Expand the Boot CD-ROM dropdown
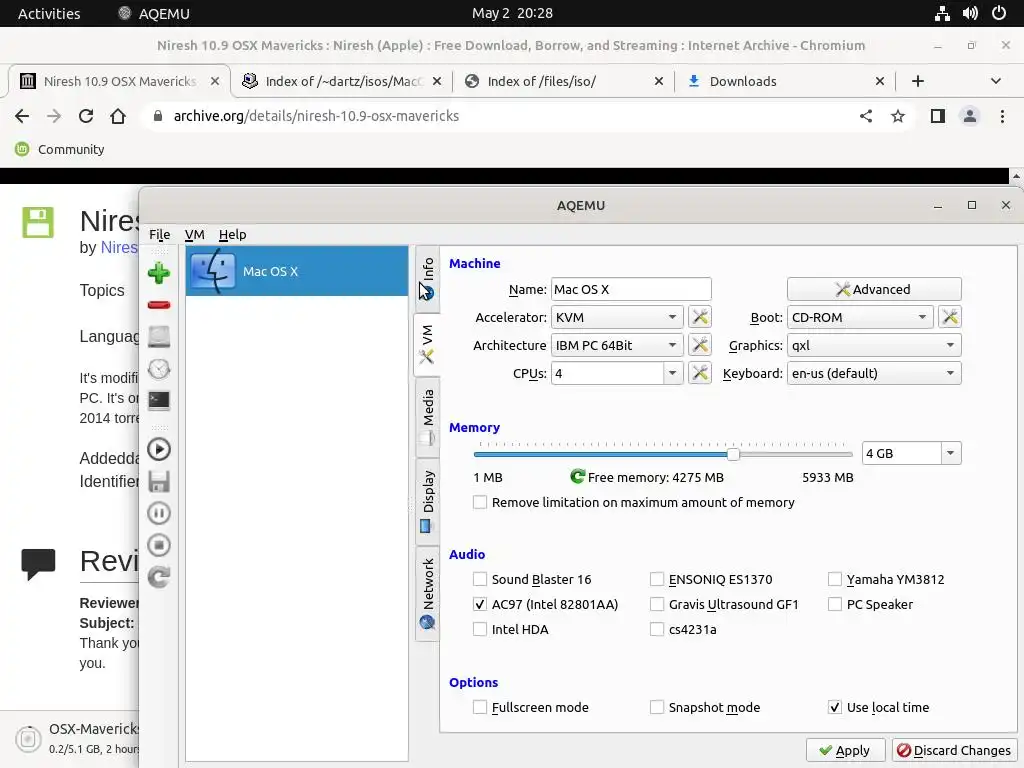 (860, 317)
